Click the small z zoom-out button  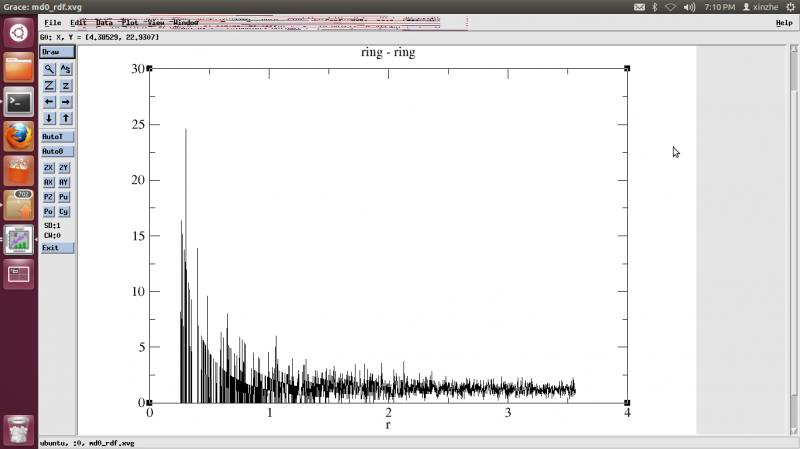pyautogui.click(x=66, y=86)
